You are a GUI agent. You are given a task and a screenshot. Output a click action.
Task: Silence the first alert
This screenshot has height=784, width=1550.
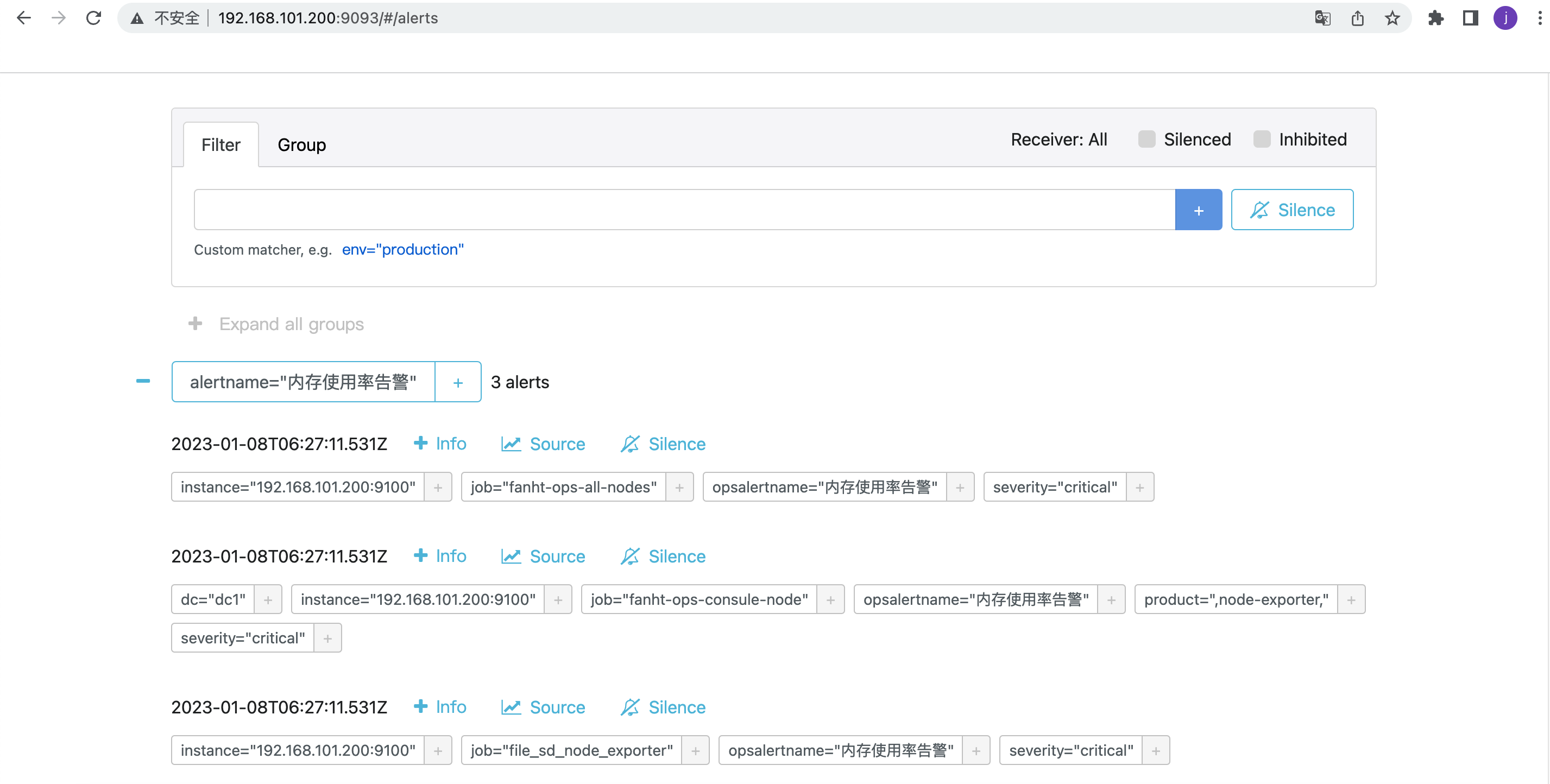pos(663,444)
